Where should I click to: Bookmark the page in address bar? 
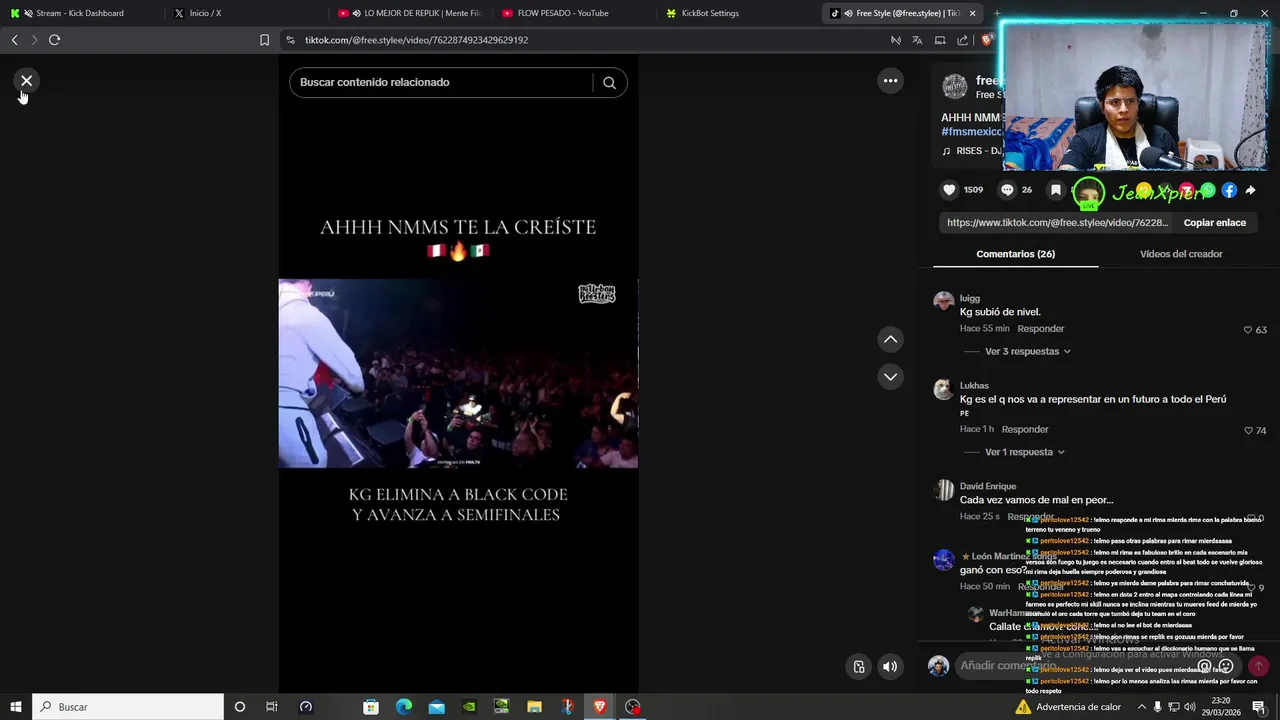(264, 40)
